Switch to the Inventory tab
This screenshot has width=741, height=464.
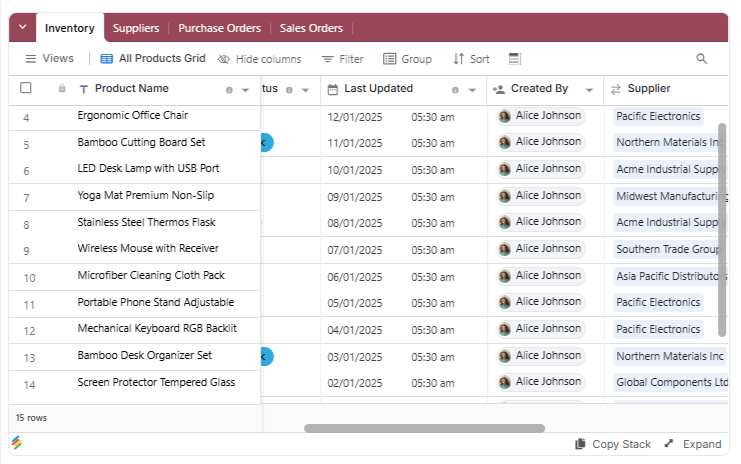click(x=69, y=28)
